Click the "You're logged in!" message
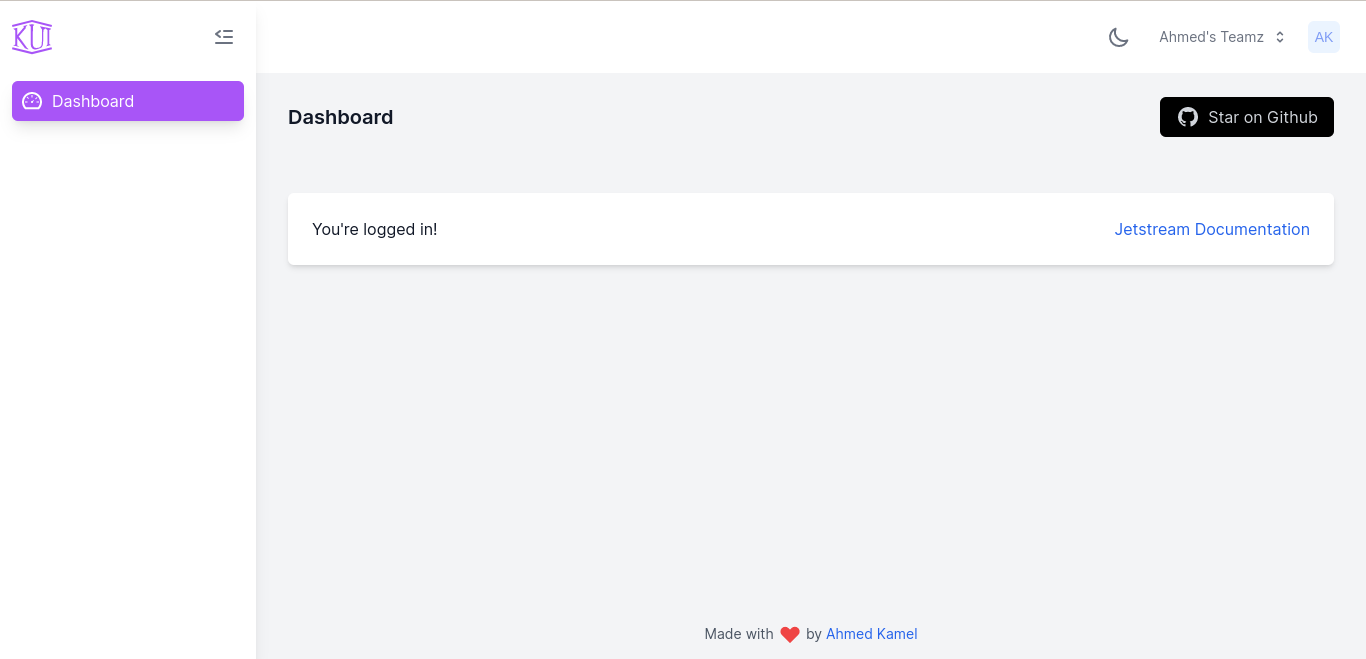Screen dimensions: 1366x659 pos(375,229)
